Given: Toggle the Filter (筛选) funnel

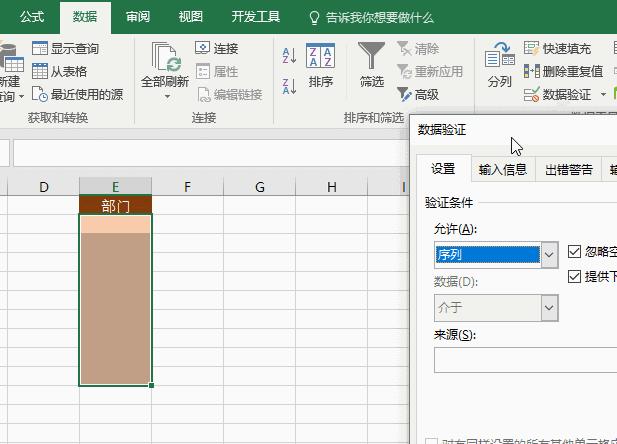Looking at the screenshot, I should tap(371, 65).
